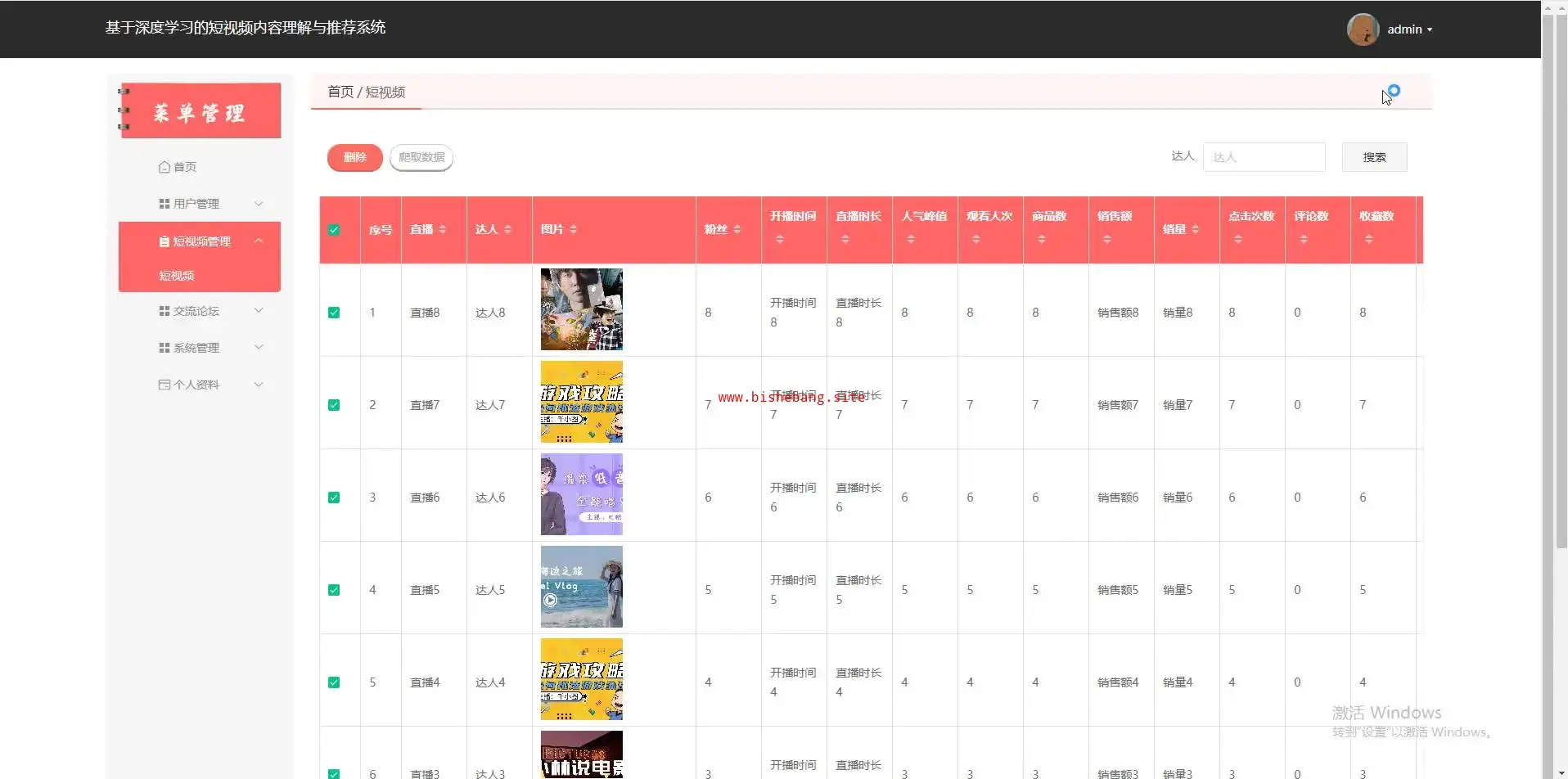This screenshot has height=779, width=1568.
Task: Uncheck the checkbox for row 4
Action: (334, 590)
